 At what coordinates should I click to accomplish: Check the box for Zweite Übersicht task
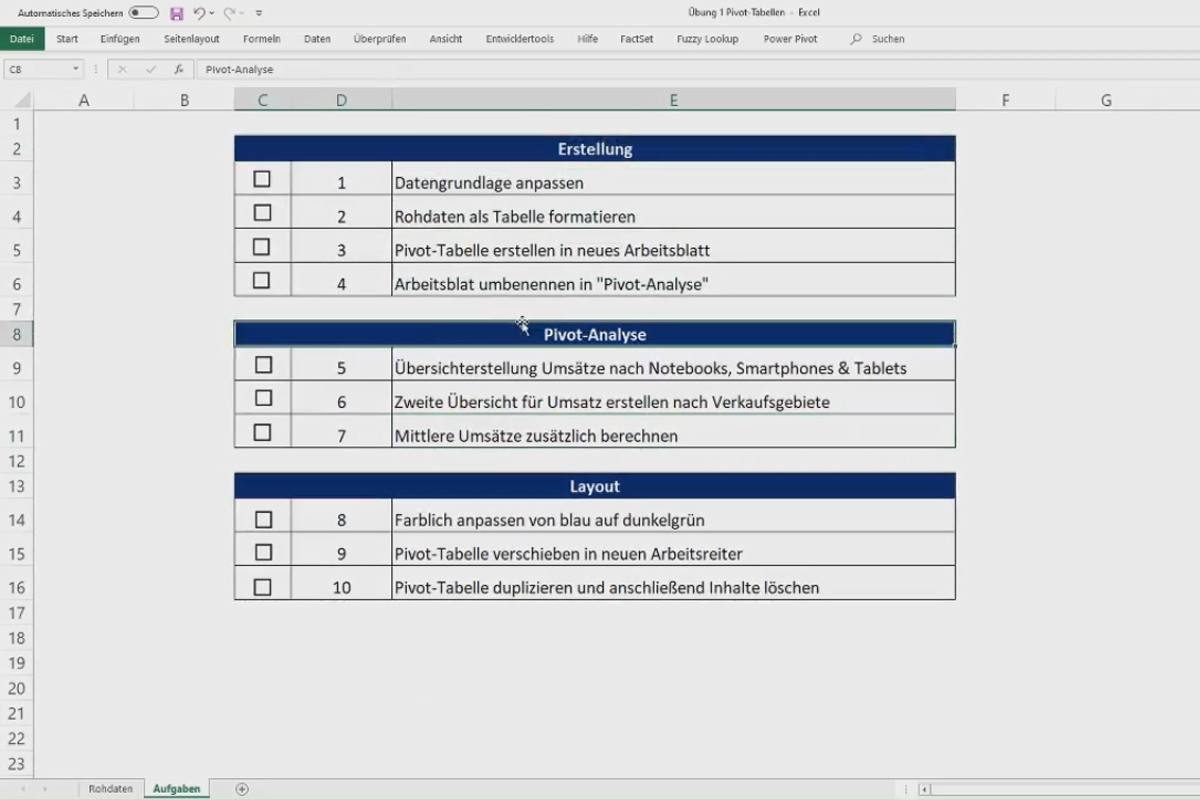(263, 398)
